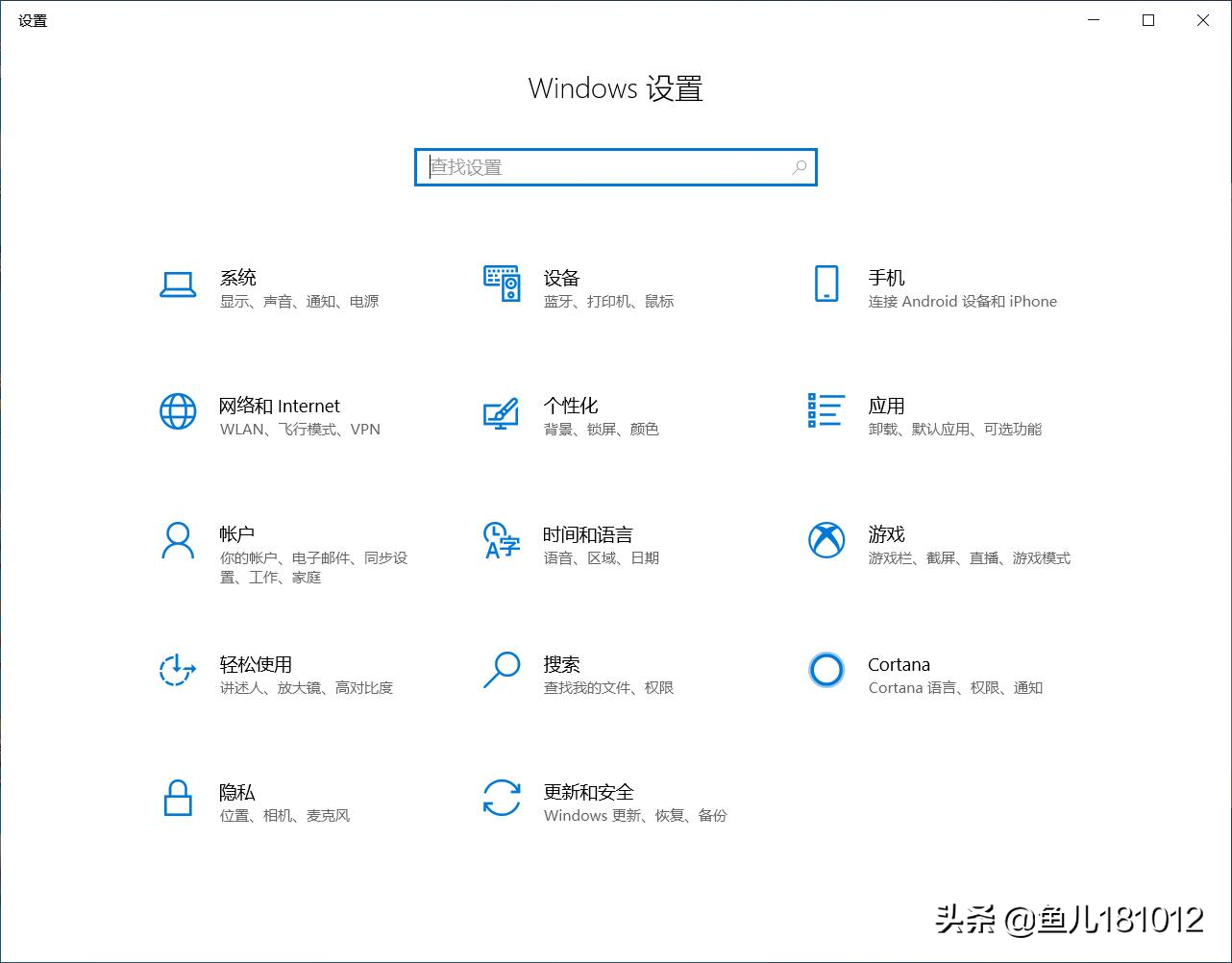This screenshot has width=1232, height=963.
Task: Open the 帐户 person icon
Action: [178, 540]
